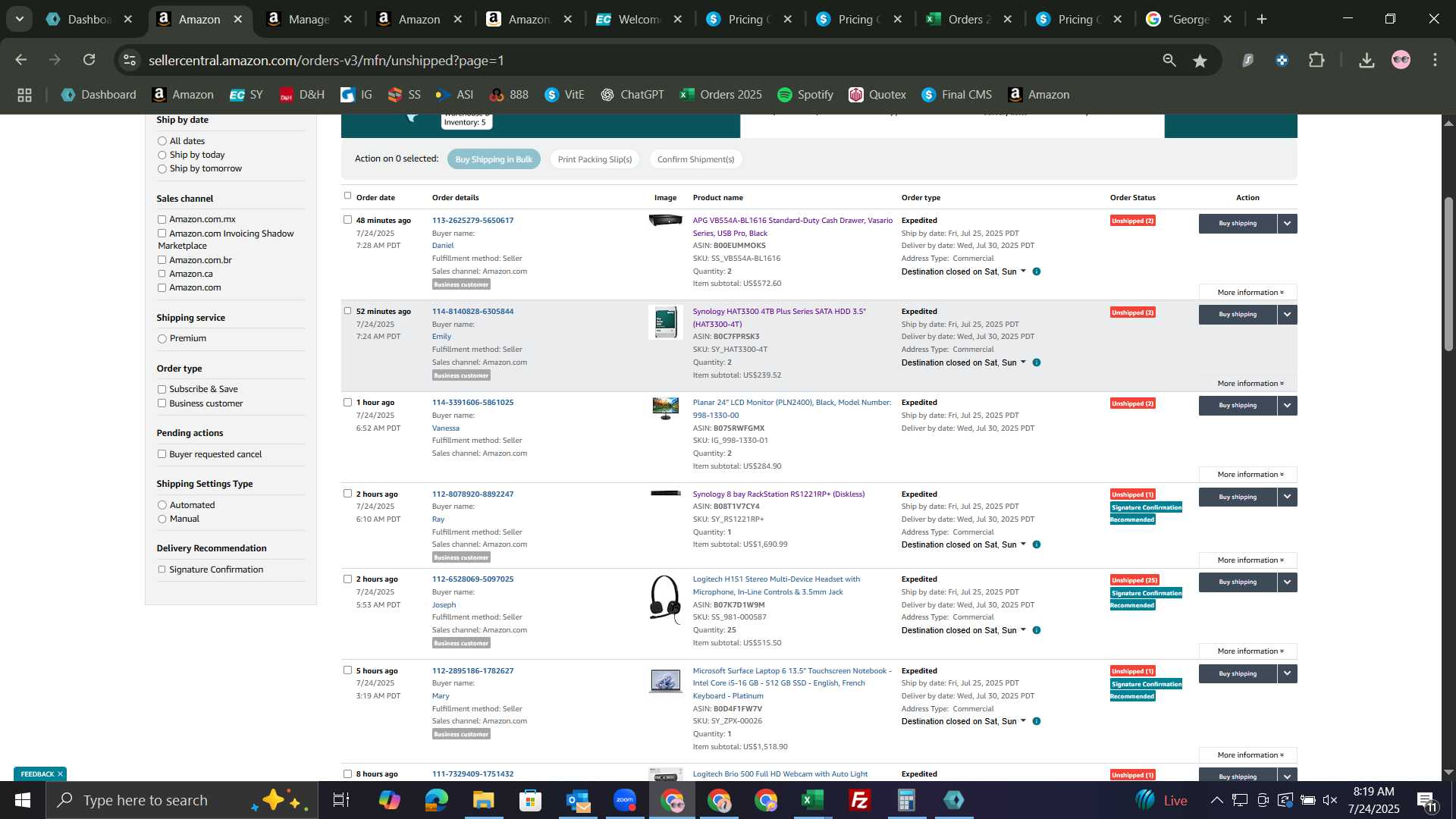Expand More information for Vanessa's order
The image size is (1456, 819).
click(1248, 475)
